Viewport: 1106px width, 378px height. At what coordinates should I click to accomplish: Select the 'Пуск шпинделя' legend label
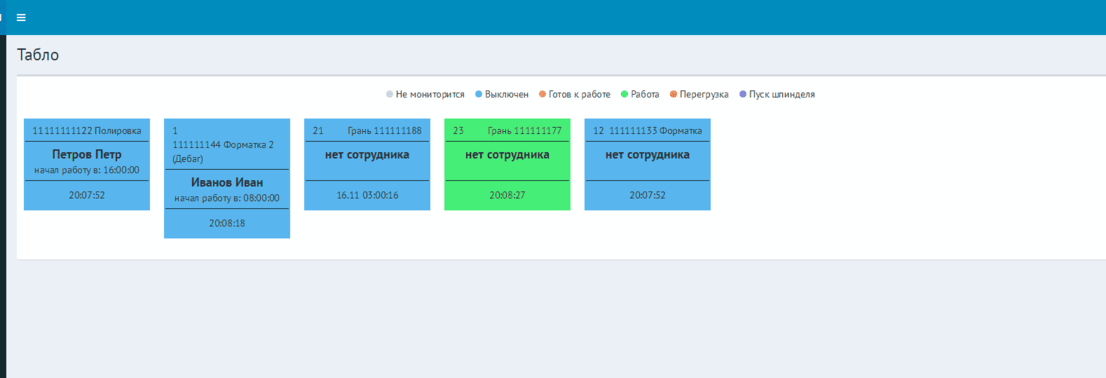pos(782,94)
